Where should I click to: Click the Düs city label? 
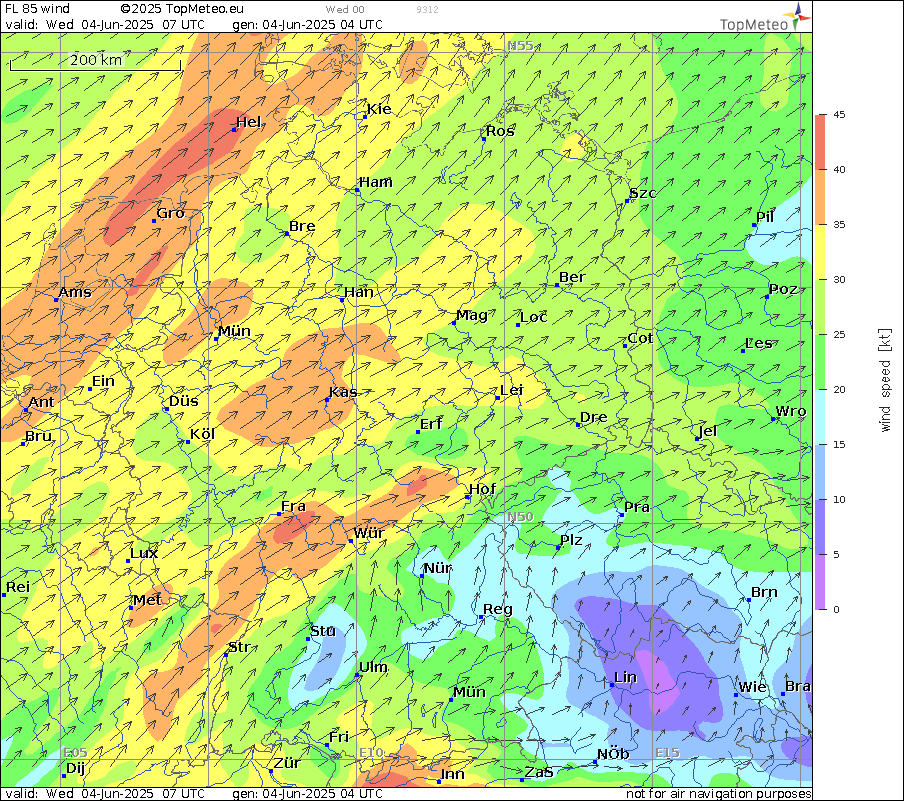tap(184, 401)
